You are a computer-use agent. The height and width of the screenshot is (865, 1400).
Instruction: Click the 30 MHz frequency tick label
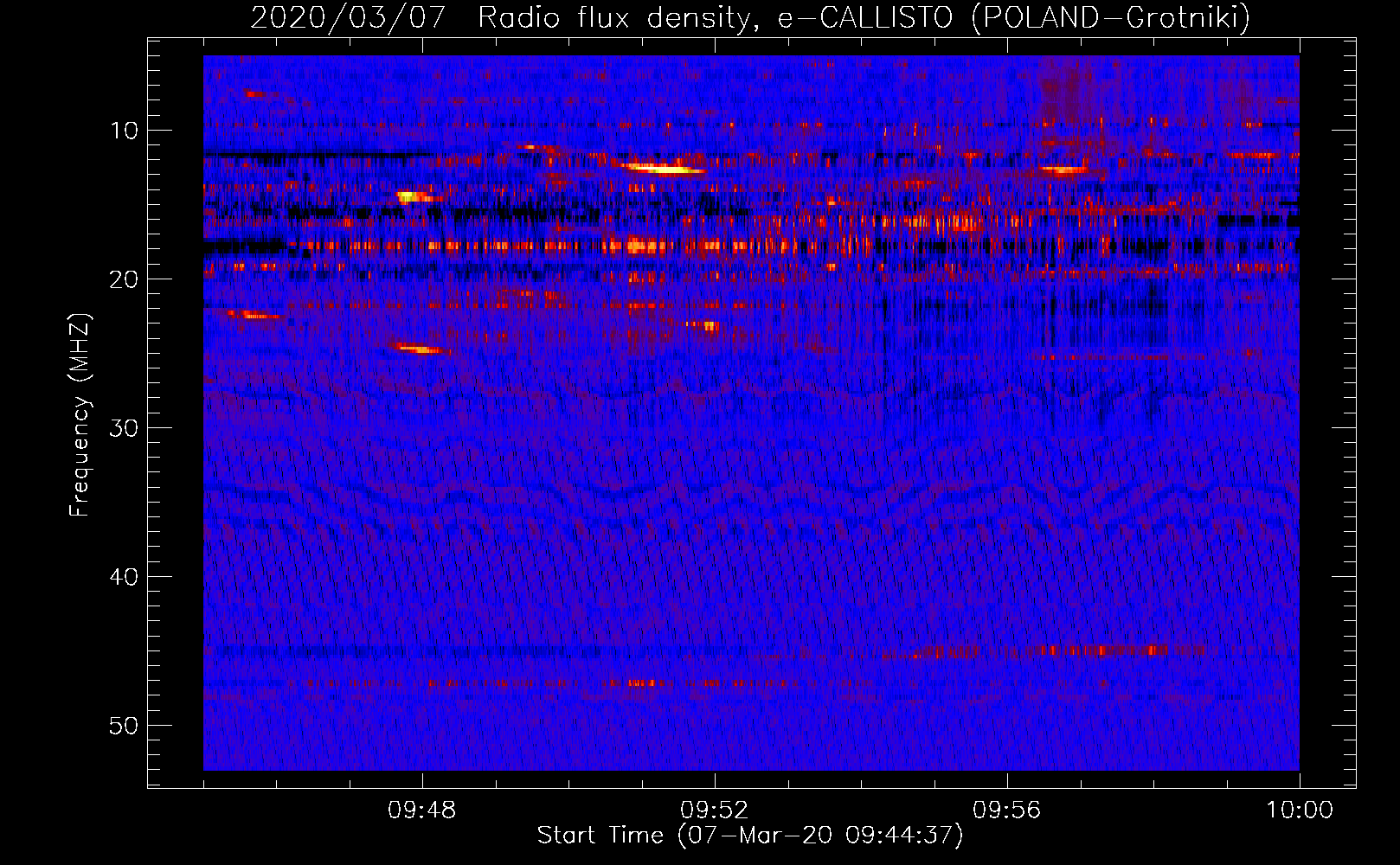click(125, 428)
